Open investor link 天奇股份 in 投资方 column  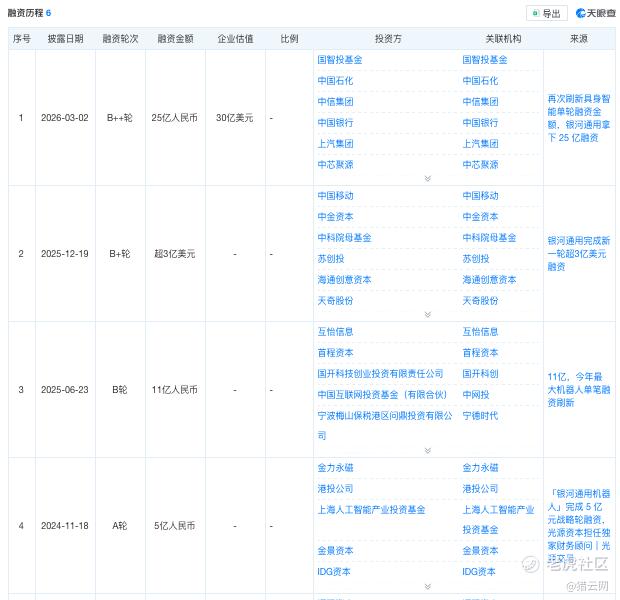click(335, 301)
